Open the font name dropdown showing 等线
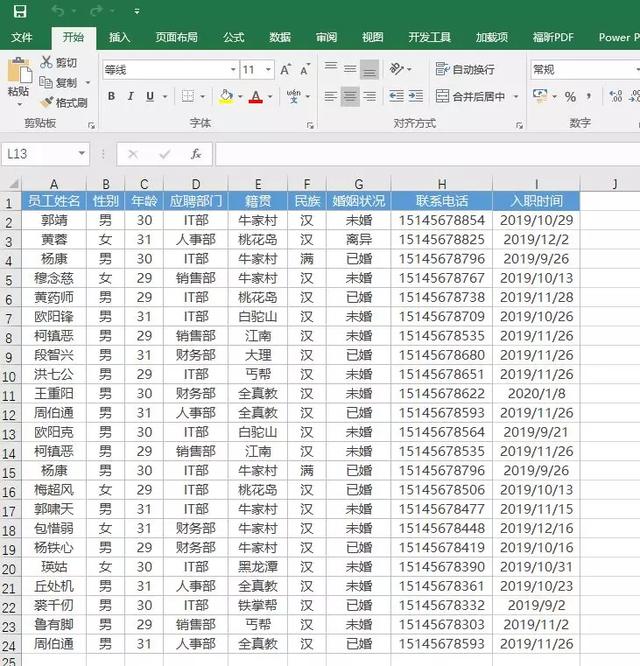Image resolution: width=640 pixels, height=666 pixels. (233, 69)
